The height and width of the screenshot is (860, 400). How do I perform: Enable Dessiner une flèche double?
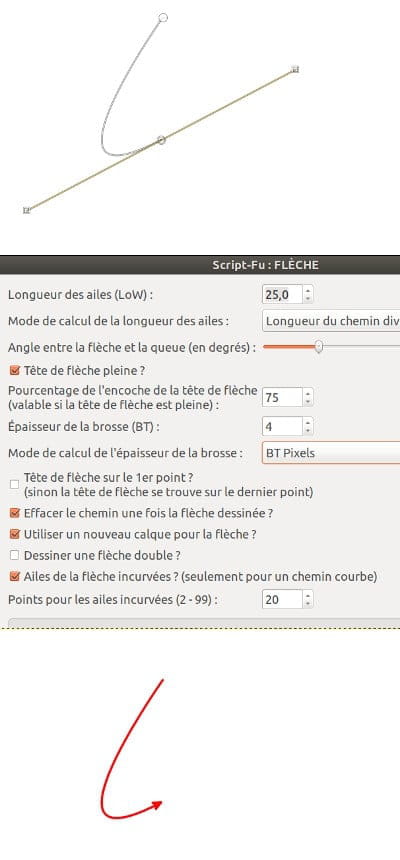coord(15,555)
